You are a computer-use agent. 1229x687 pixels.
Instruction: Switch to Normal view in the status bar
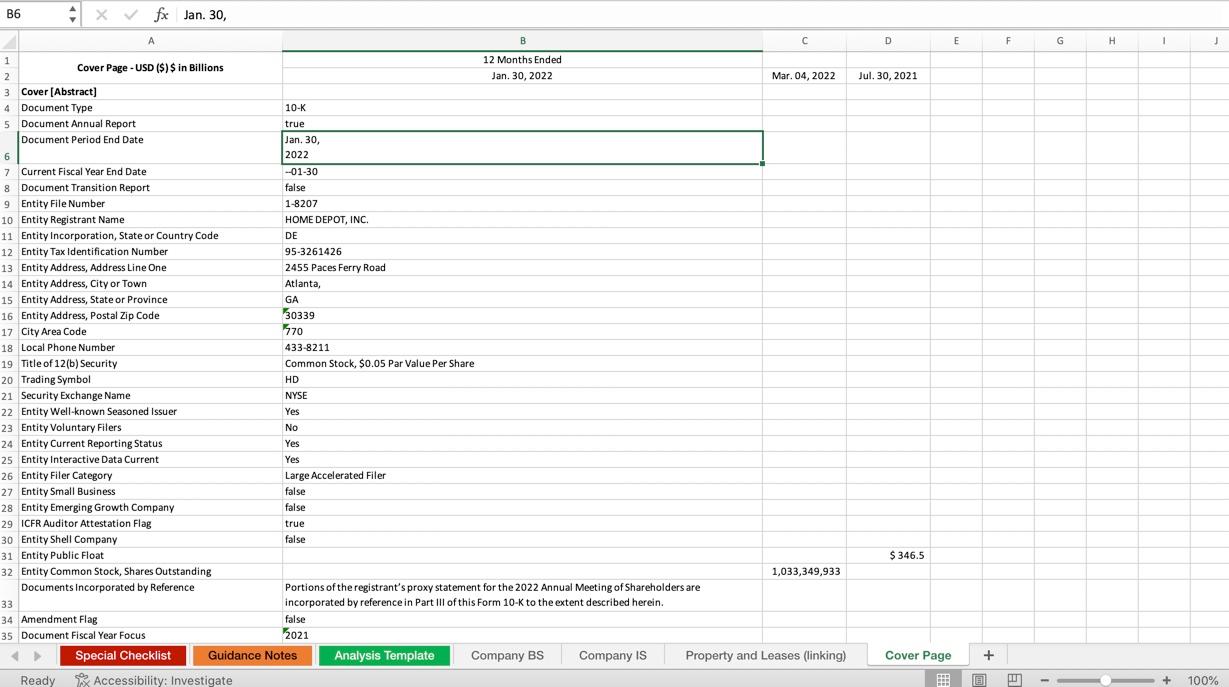click(x=943, y=679)
